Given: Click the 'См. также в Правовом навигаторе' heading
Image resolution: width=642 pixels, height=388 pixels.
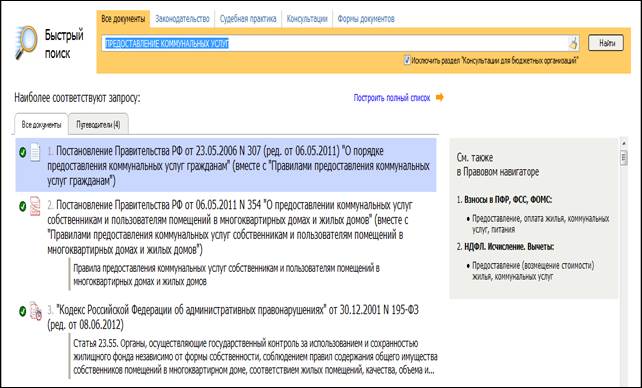Looking at the screenshot, I should 497,165.
